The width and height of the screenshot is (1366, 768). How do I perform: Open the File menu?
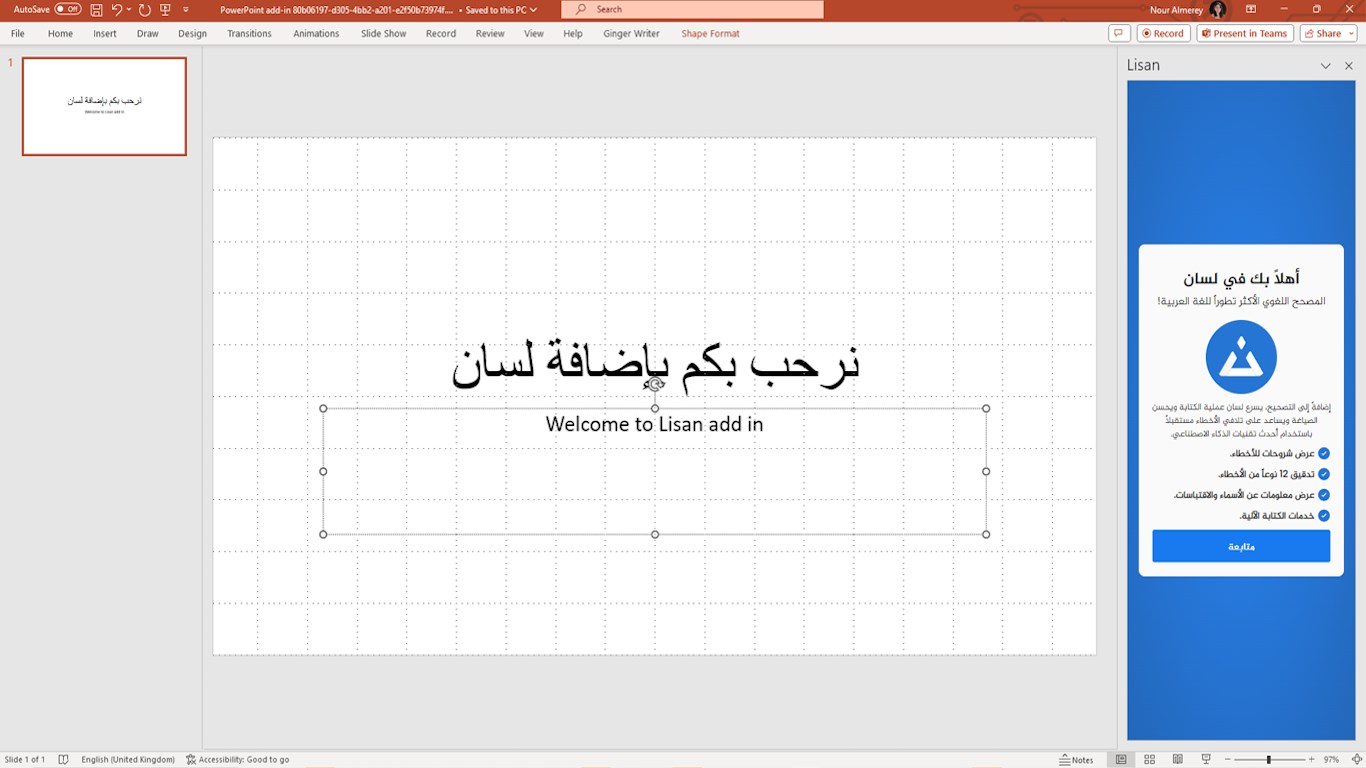coord(18,33)
